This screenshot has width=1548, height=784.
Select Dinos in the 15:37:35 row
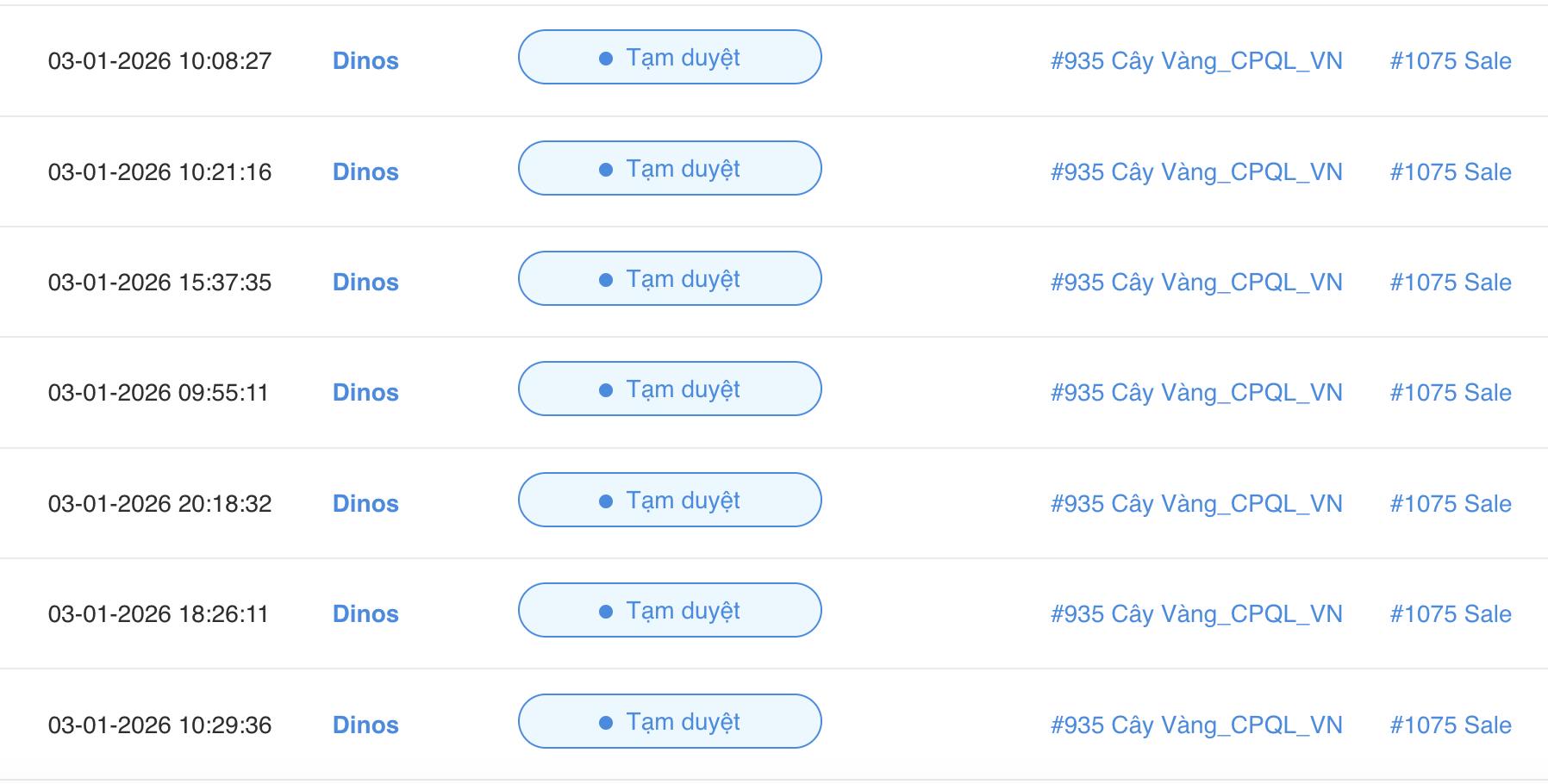tap(365, 282)
